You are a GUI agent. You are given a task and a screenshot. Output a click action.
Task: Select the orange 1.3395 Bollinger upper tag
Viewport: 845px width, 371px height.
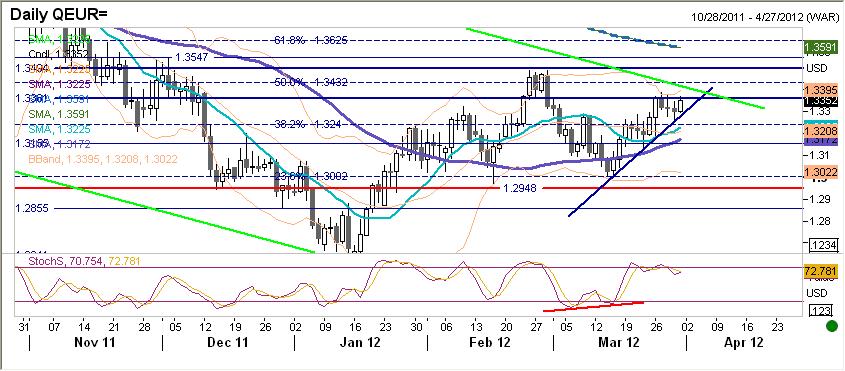tap(820, 89)
